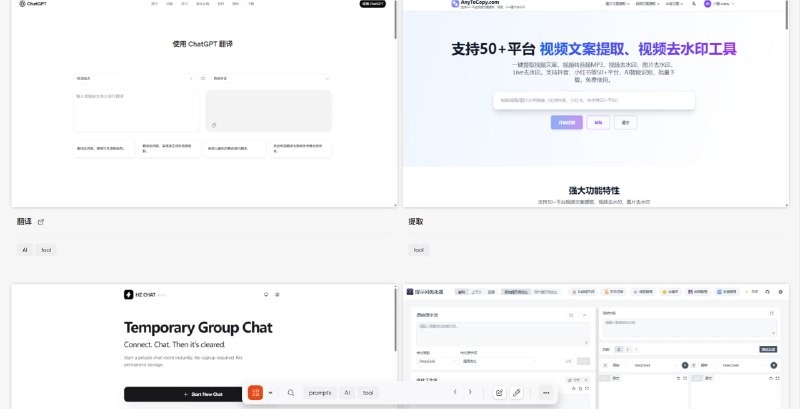The width and height of the screenshot is (800, 409).
Task: Open the external link icon next to 翻译
Action: (x=41, y=222)
